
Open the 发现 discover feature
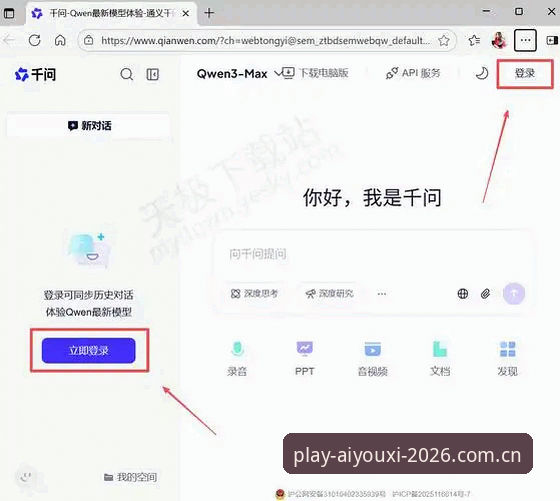(508, 359)
